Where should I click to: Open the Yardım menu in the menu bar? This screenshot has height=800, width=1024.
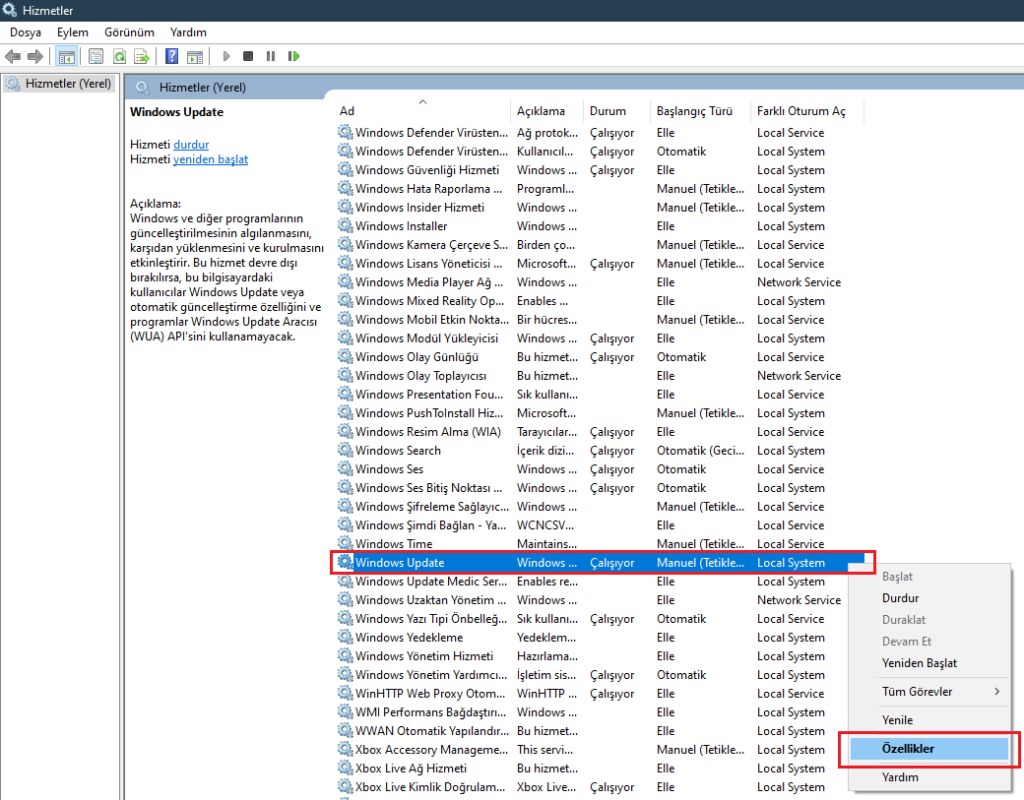188,33
